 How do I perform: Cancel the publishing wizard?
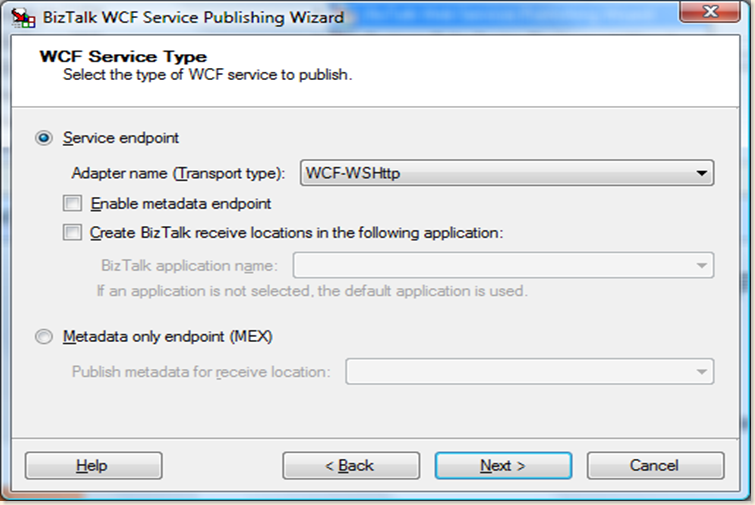point(655,466)
